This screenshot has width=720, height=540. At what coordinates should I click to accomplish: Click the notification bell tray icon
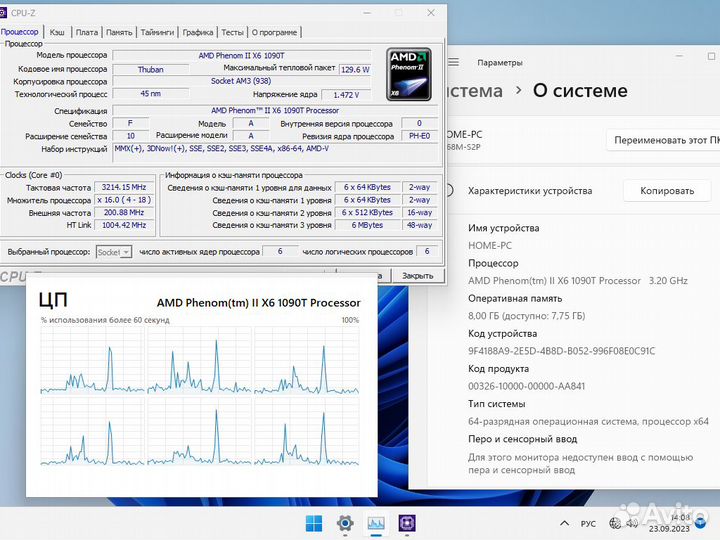(x=700, y=523)
